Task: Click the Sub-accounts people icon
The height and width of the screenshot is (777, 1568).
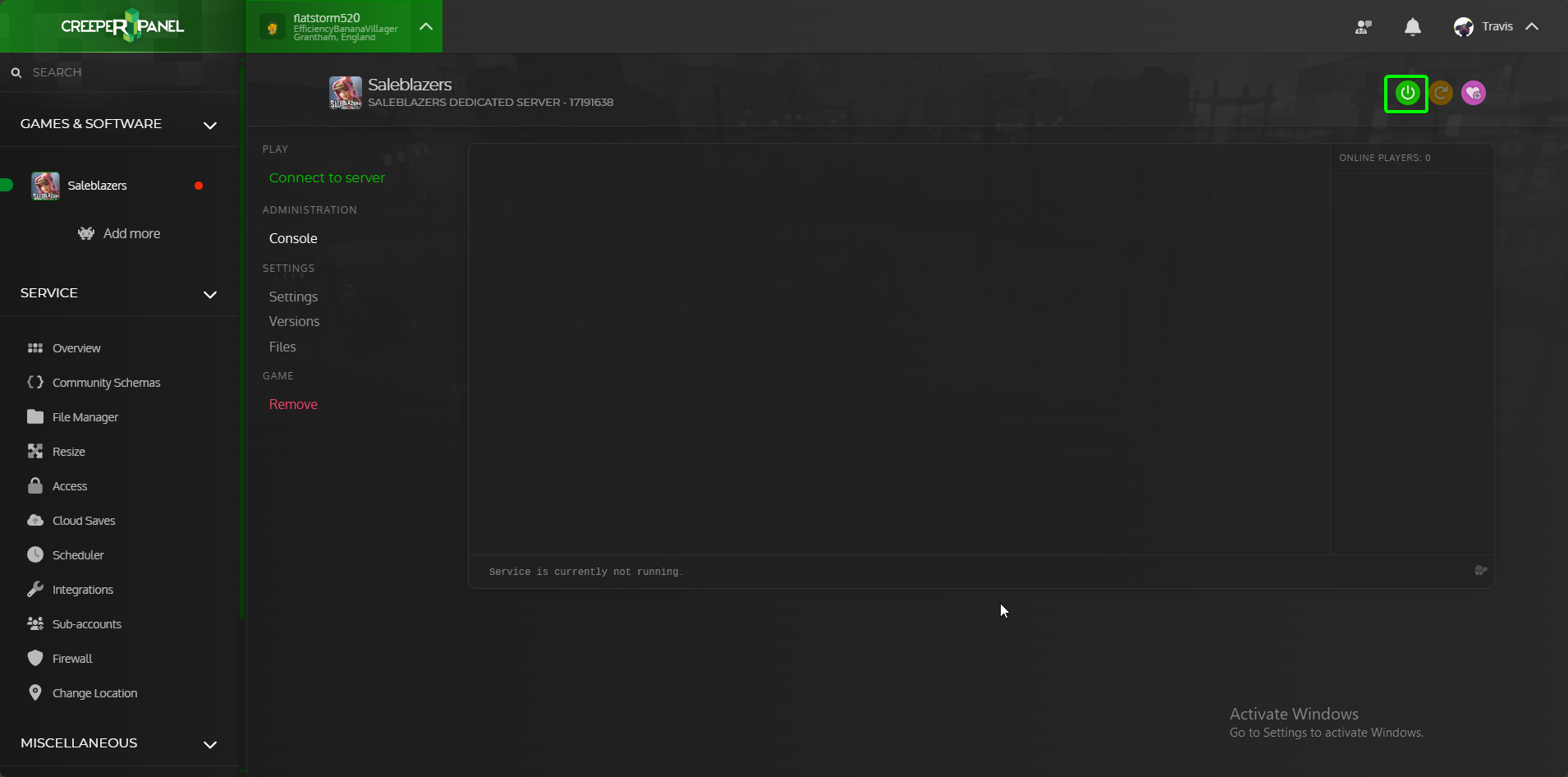Action: (35, 623)
